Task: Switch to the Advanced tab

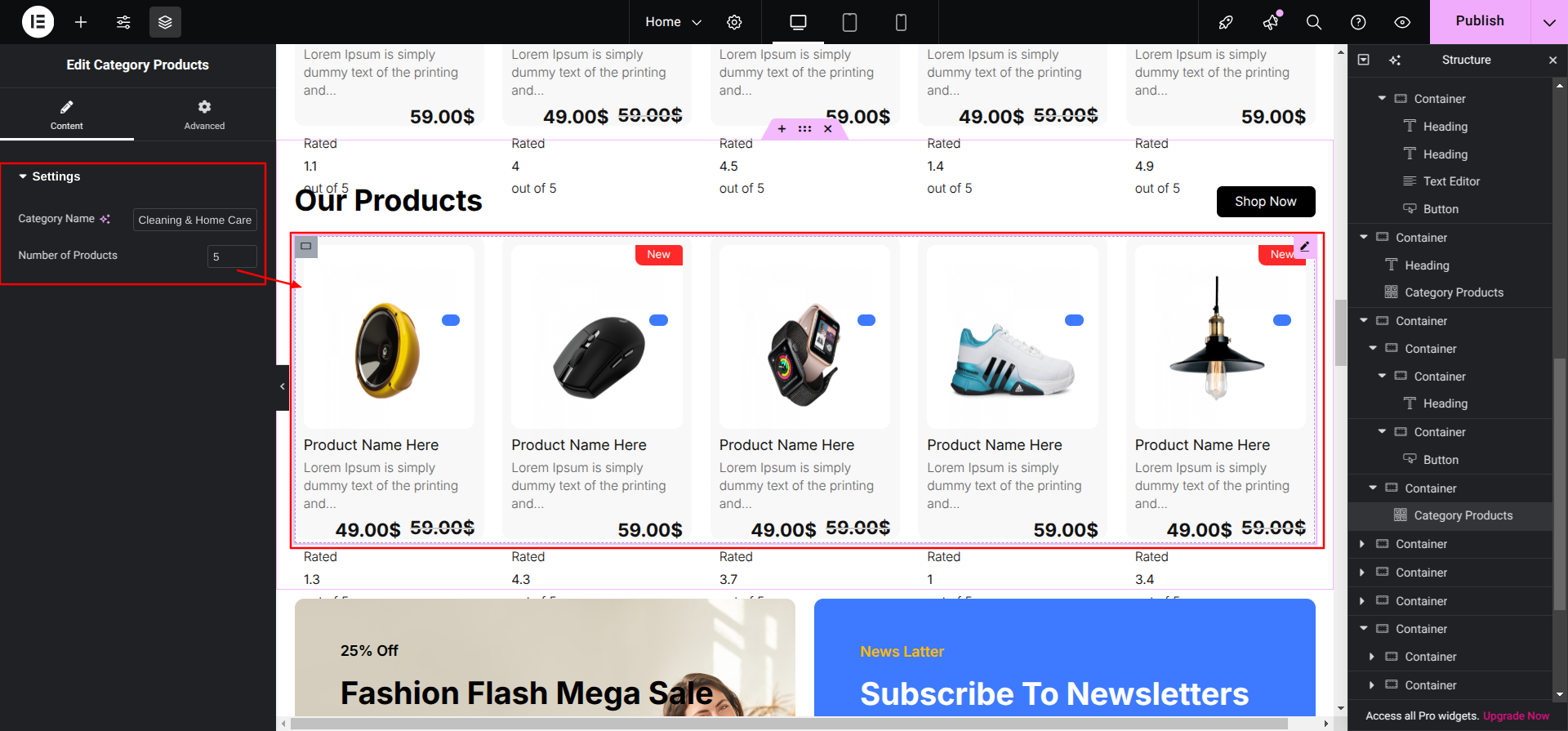Action: coord(204,115)
